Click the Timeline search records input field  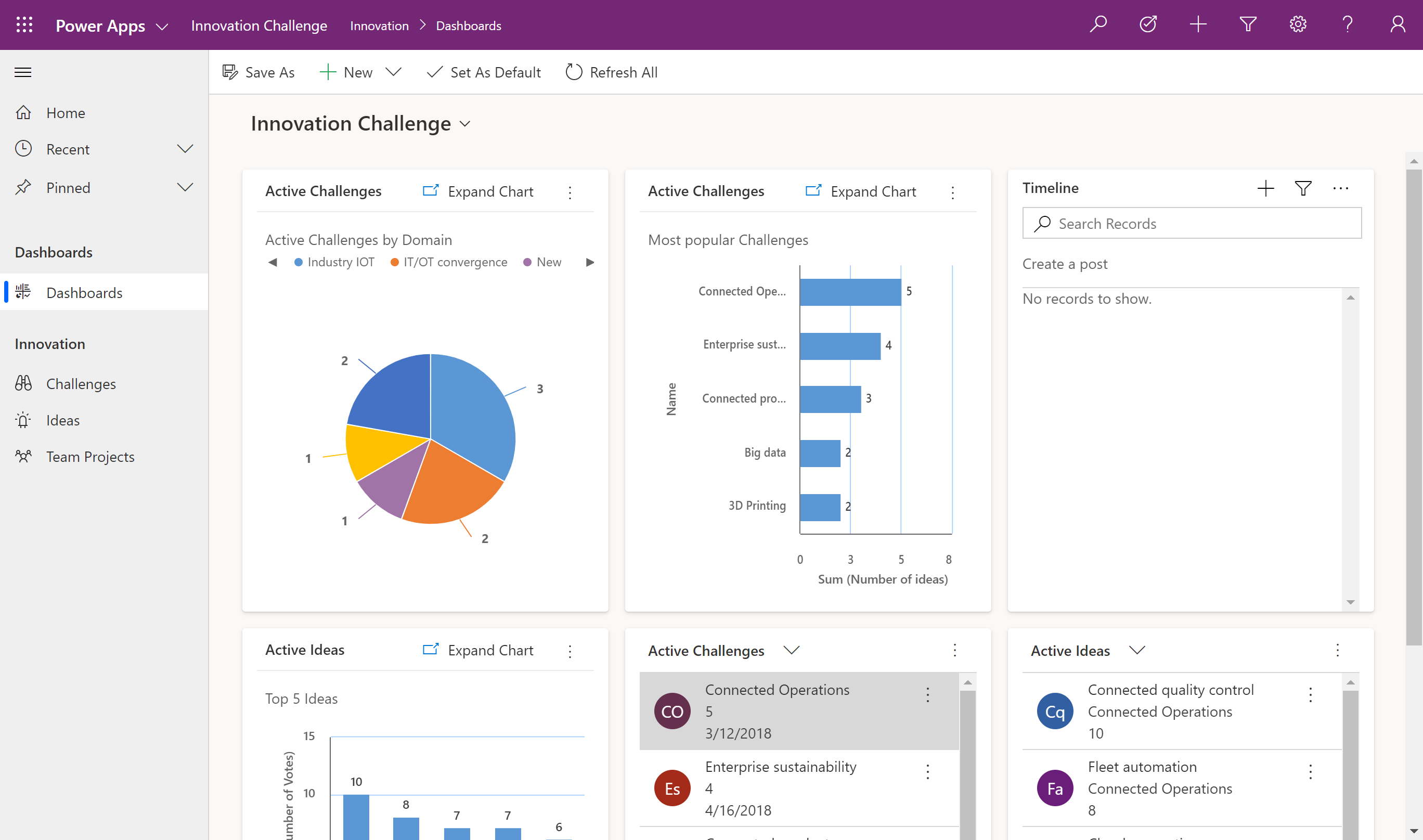point(1192,222)
